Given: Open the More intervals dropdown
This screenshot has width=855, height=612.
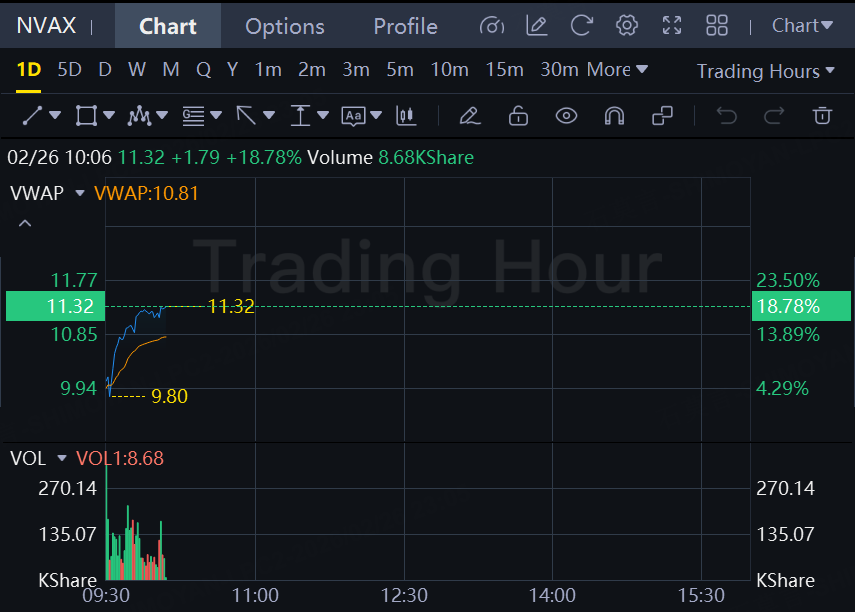Looking at the screenshot, I should click(617, 70).
